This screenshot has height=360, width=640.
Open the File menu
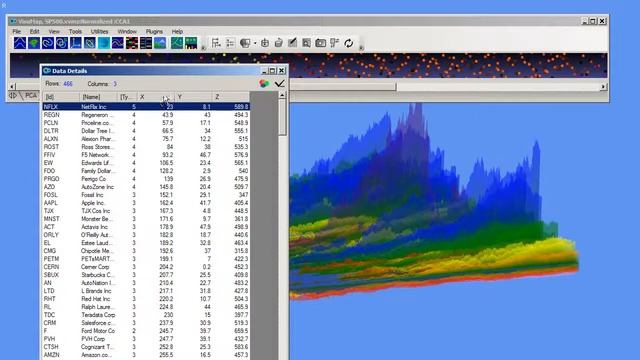pos(17,31)
